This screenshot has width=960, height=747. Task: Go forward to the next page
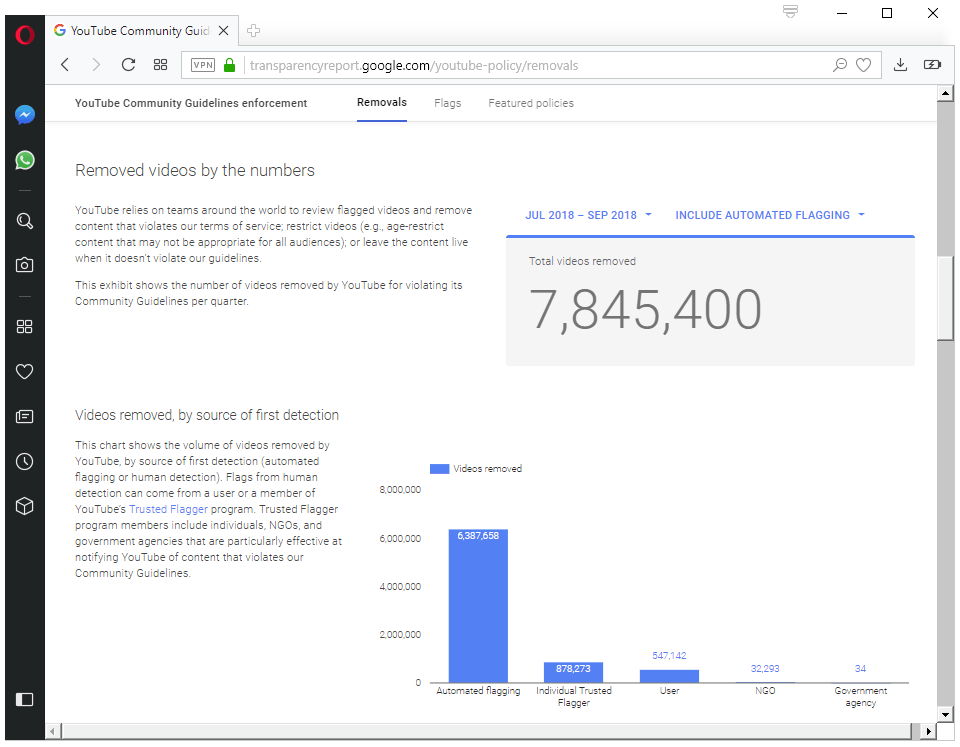(x=96, y=65)
